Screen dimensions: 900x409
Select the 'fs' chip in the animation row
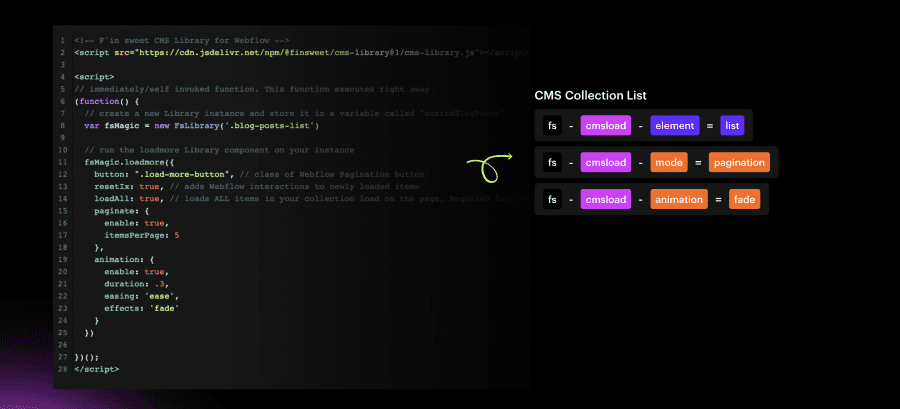point(552,200)
